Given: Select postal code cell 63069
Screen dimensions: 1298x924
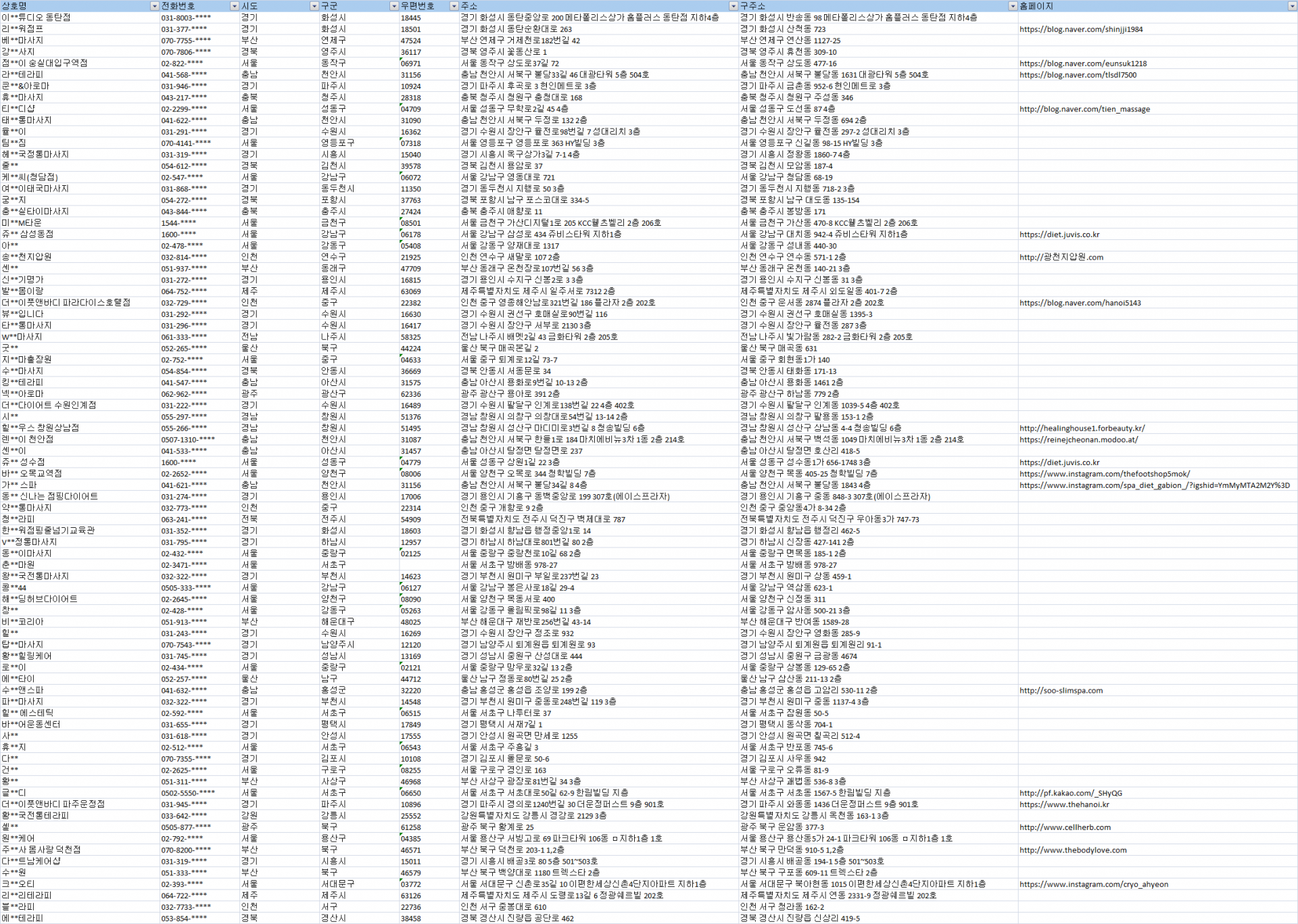Looking at the screenshot, I should pyautogui.click(x=411, y=291).
